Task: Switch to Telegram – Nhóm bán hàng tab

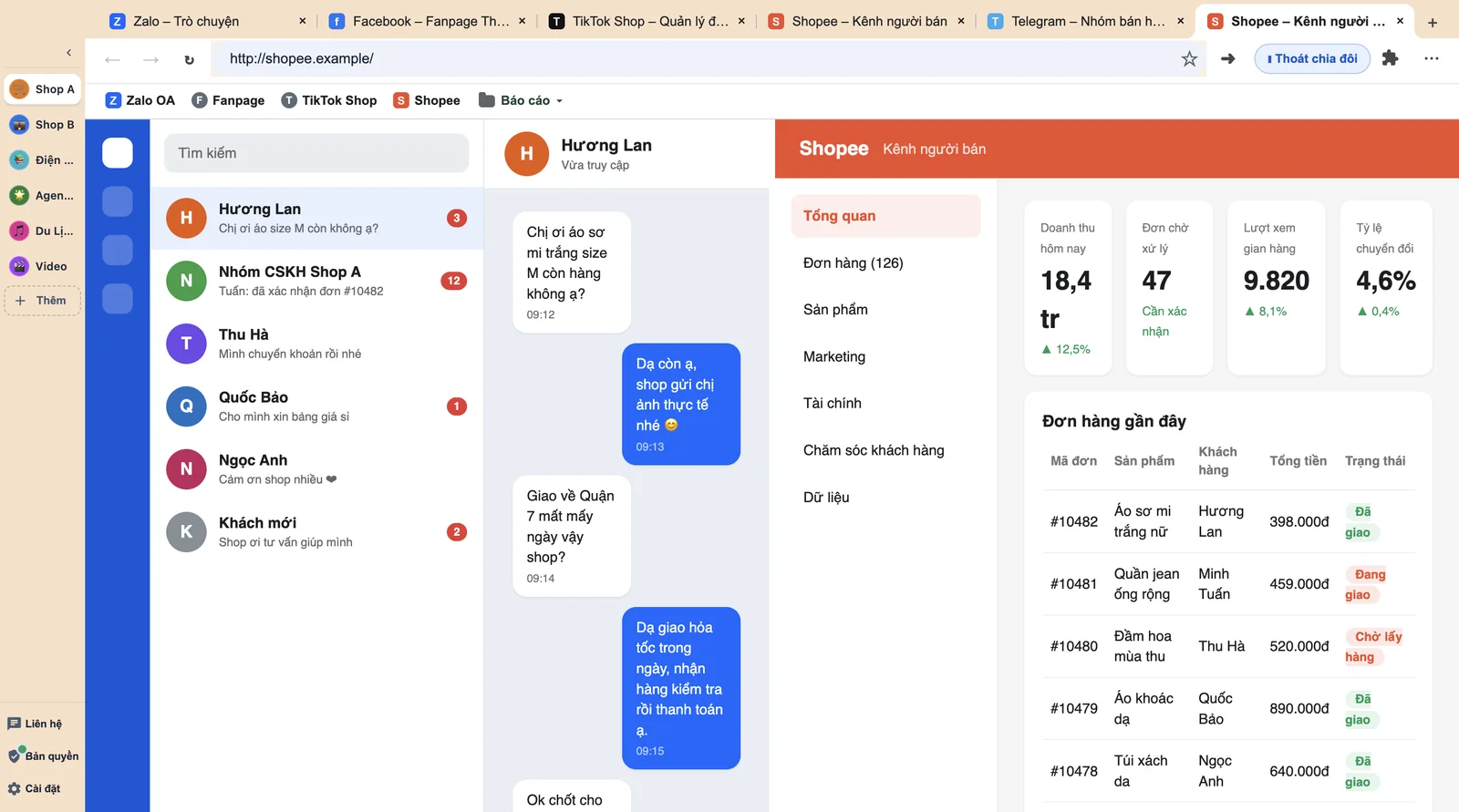Action: pyautogui.click(x=1087, y=21)
